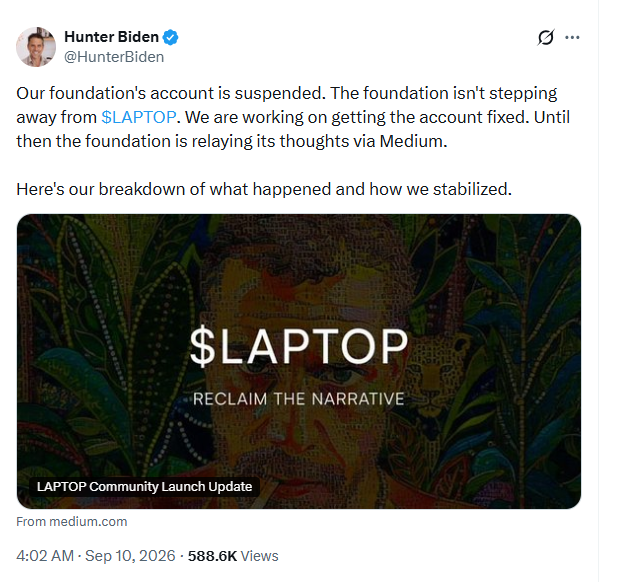Click the "Here's our breakdown" sentence
This screenshot has height=582, width=621.
click(264, 189)
